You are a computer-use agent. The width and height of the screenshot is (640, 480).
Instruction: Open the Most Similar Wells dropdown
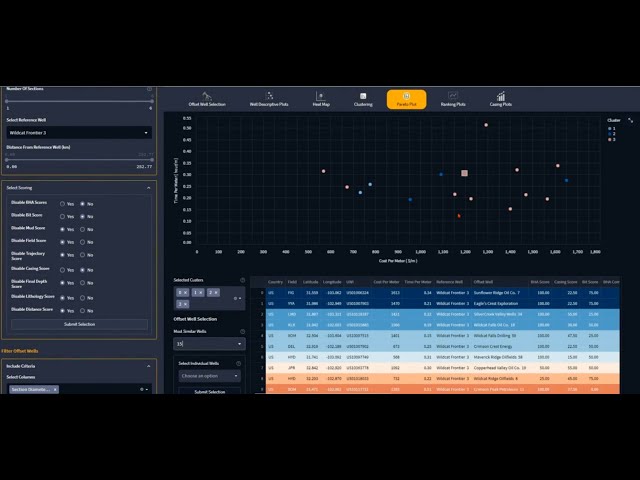tap(209, 344)
